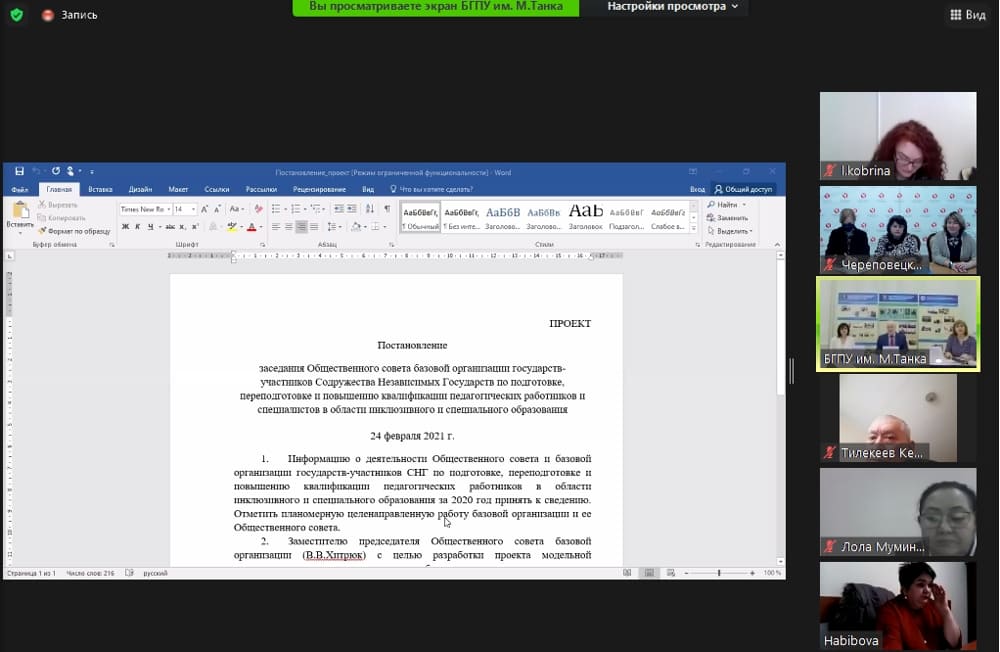Click the Sign in (Вход) link
The width and height of the screenshot is (1000, 652).
coord(697,189)
